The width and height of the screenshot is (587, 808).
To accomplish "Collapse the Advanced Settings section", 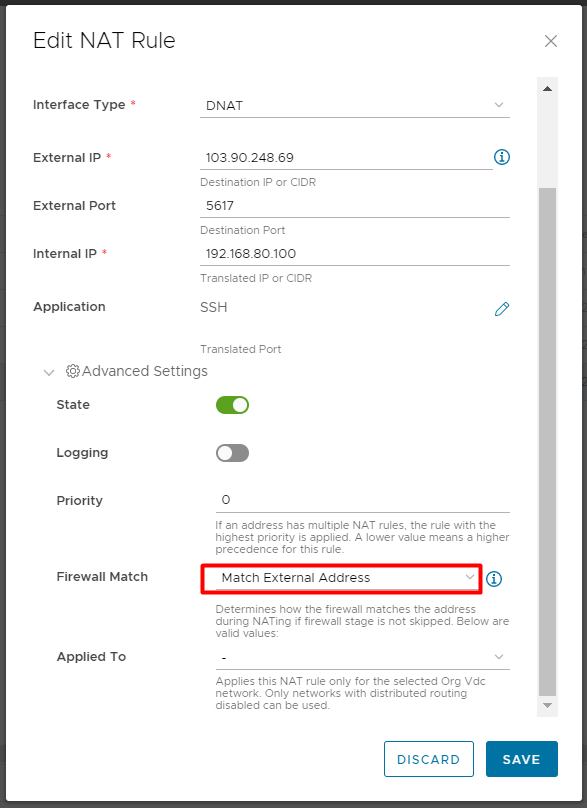I will point(49,371).
